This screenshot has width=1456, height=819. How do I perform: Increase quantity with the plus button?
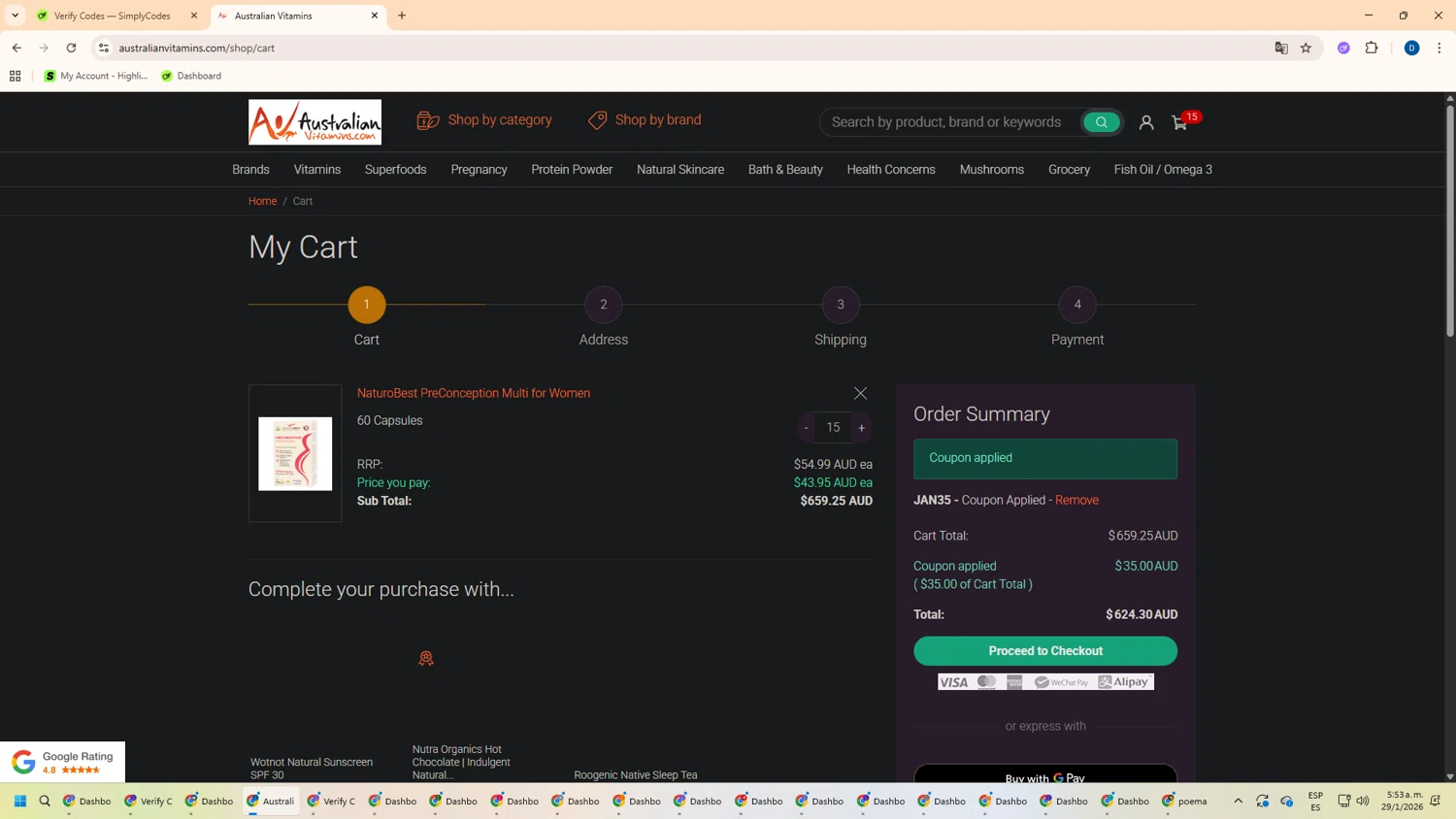point(862,428)
